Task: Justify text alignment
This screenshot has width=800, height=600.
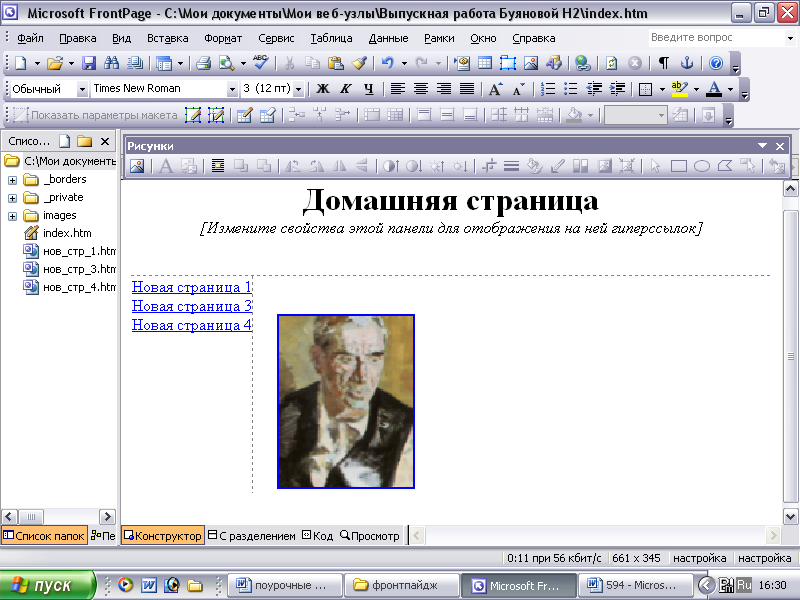Action: point(467,89)
